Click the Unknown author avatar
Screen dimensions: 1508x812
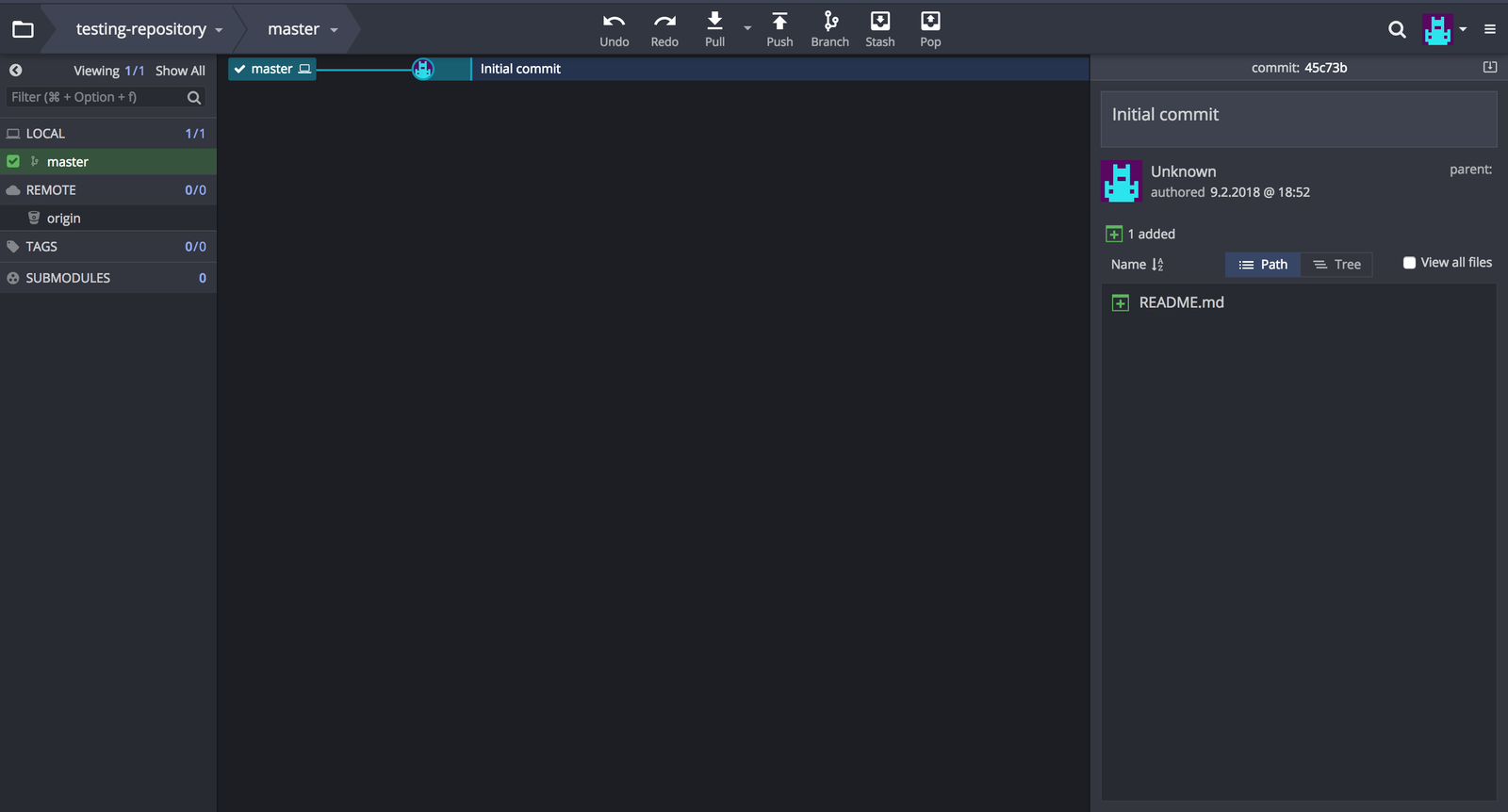click(1122, 181)
